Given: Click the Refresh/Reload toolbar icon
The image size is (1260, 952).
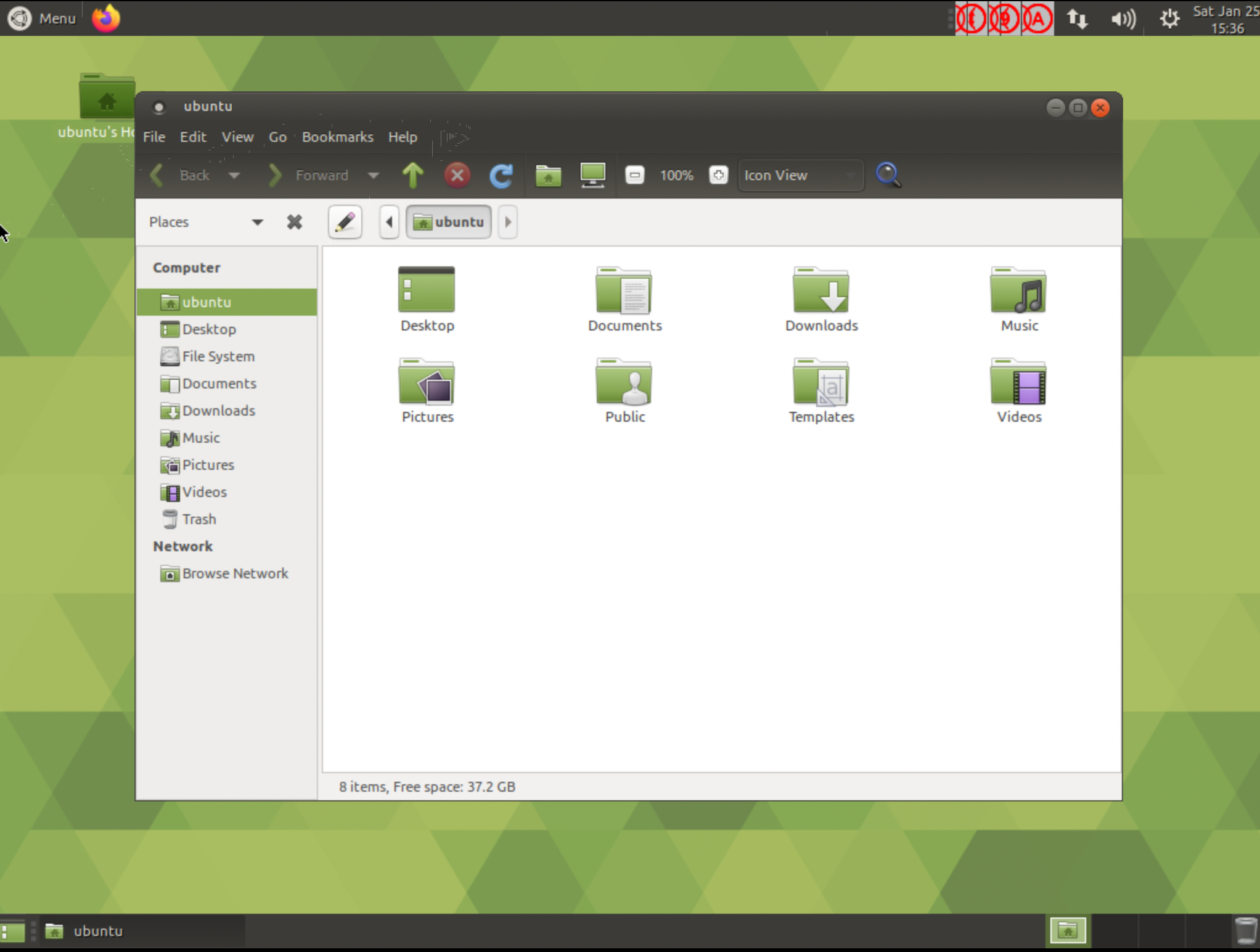Looking at the screenshot, I should click(501, 175).
